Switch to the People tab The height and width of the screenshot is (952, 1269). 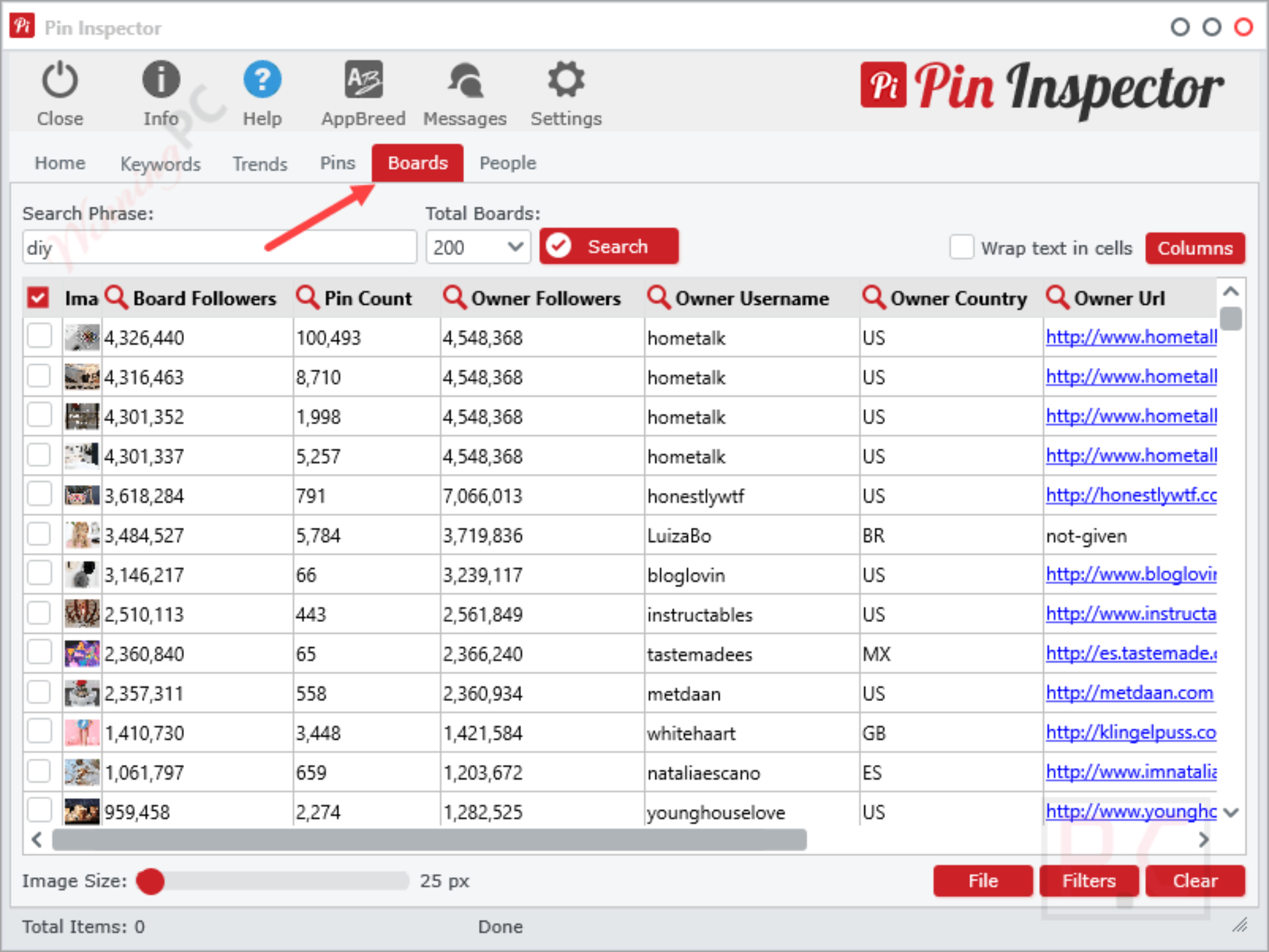tap(508, 163)
